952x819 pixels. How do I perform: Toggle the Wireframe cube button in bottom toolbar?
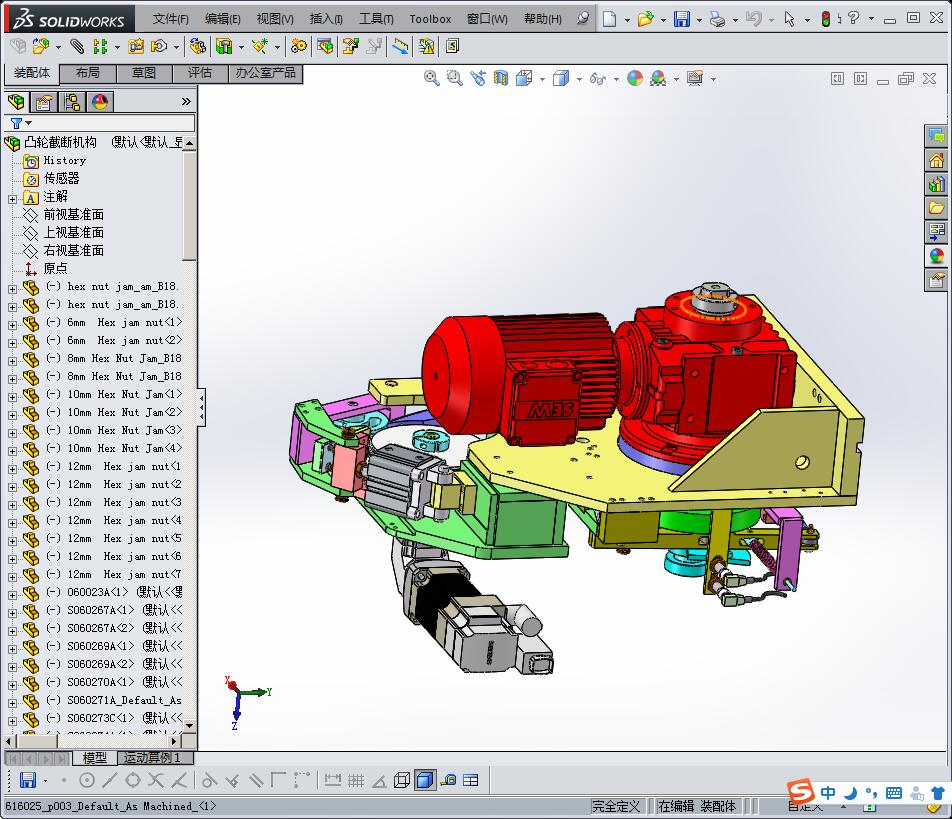pyautogui.click(x=401, y=780)
